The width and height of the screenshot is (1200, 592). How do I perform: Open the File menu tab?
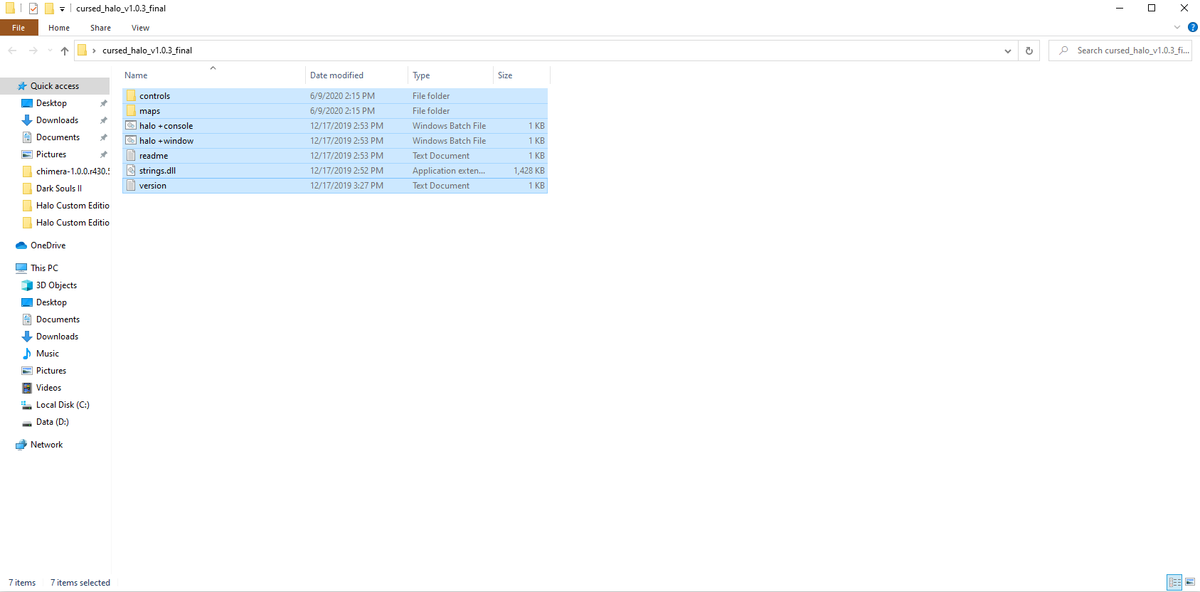(19, 27)
